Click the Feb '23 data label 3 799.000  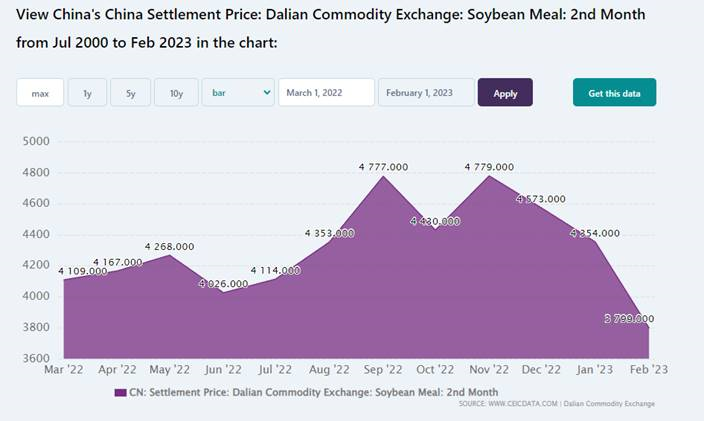point(630,319)
